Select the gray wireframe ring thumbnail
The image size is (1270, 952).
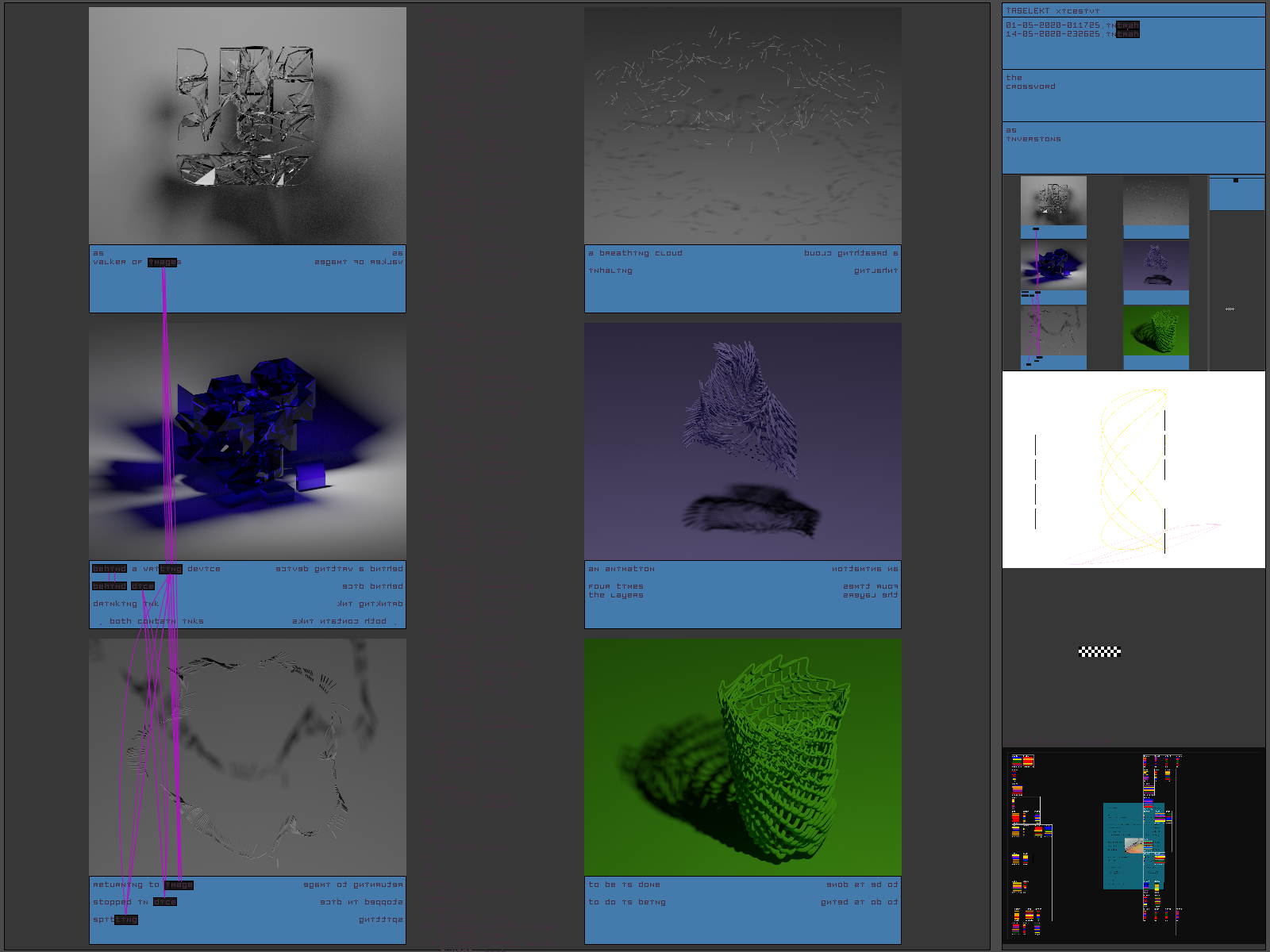(x=1053, y=332)
